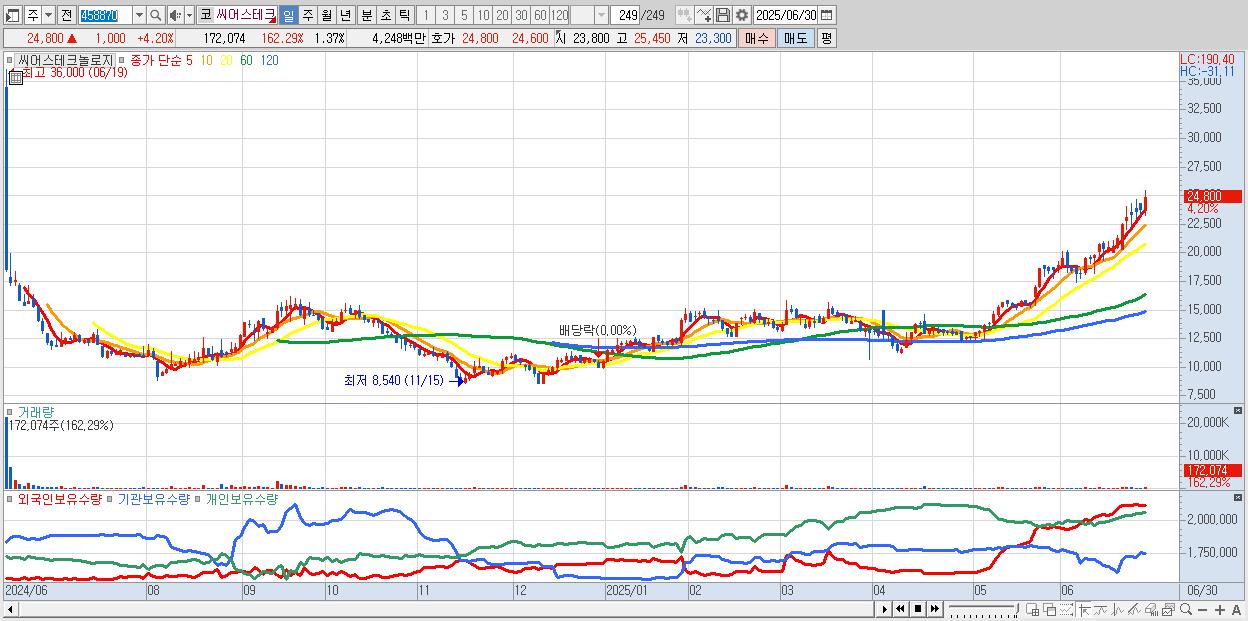Open chart settings gear icon
This screenshot has height=621, width=1248.
(742, 15)
